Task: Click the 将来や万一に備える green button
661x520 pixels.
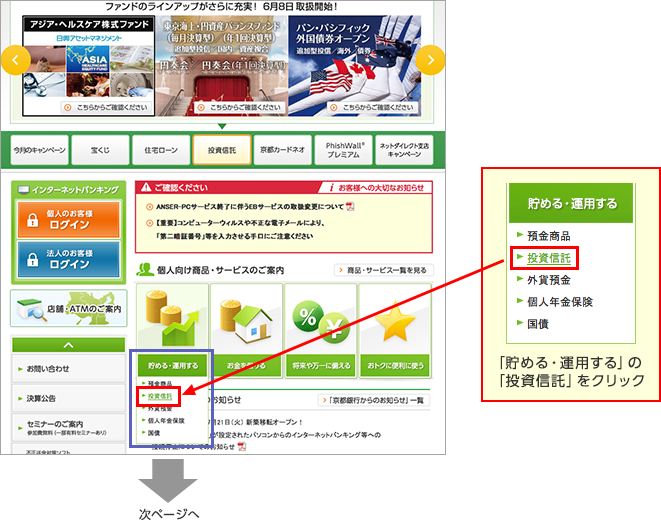Action: pyautogui.click(x=321, y=365)
